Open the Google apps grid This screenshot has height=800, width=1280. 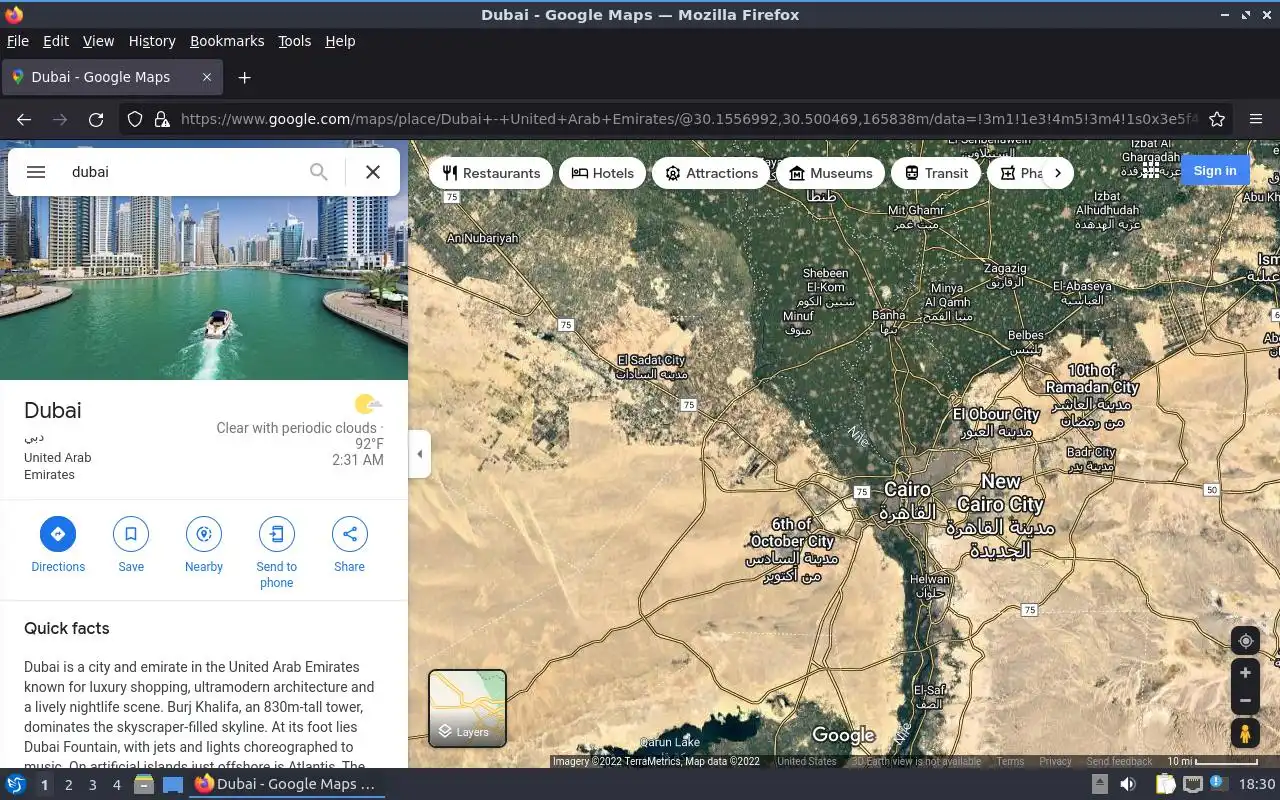click(1151, 171)
